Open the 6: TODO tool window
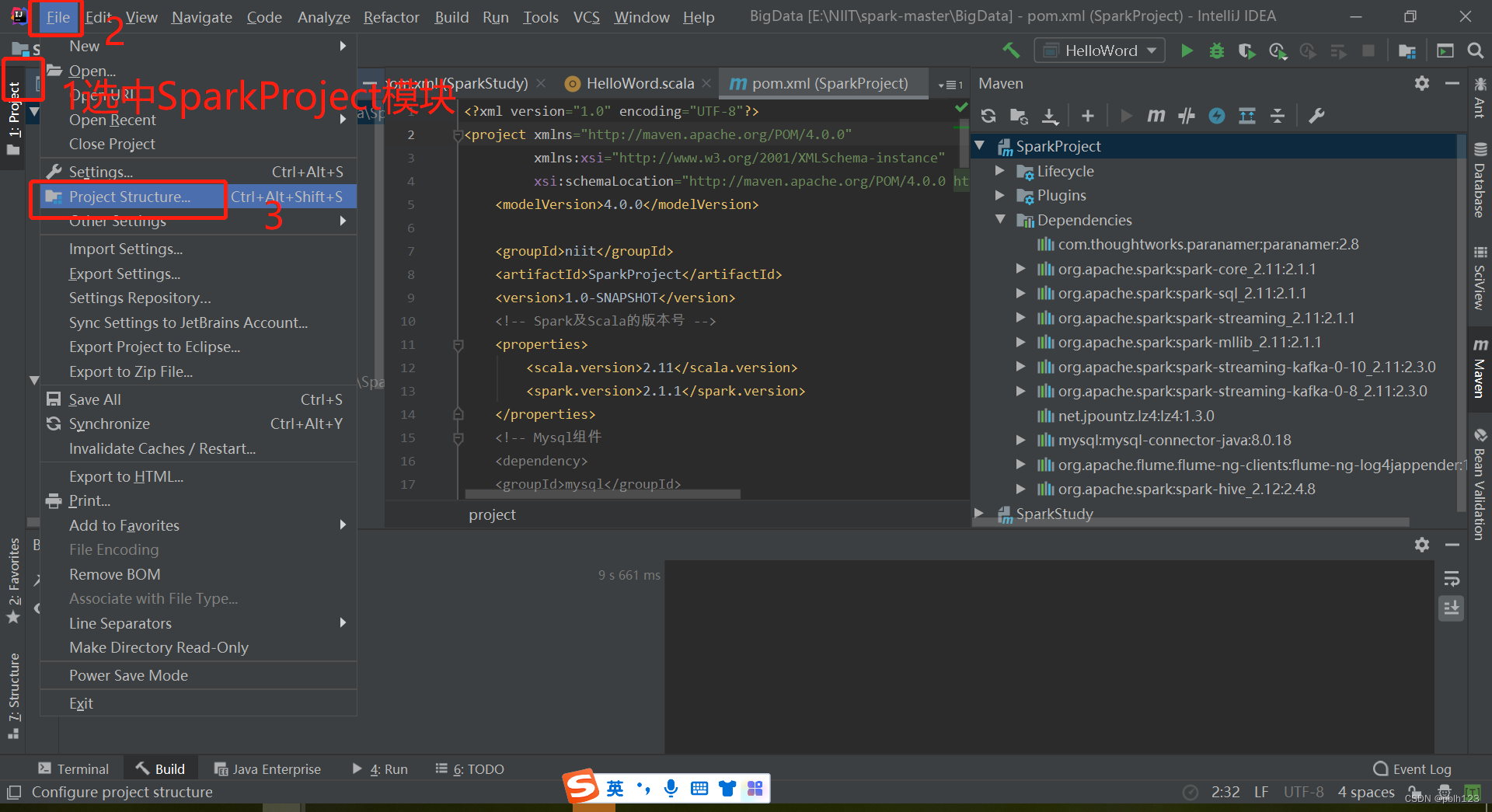This screenshot has width=1492, height=812. click(469, 768)
